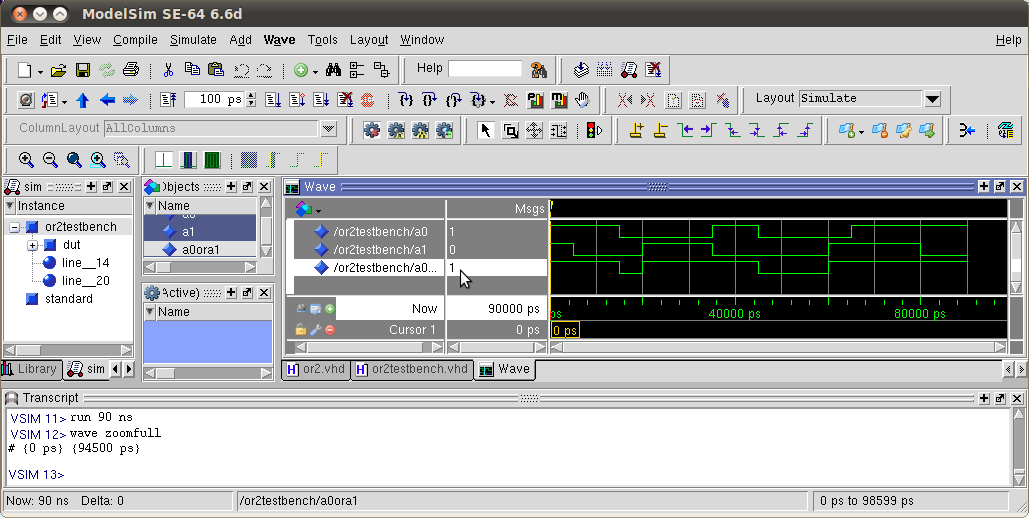Screen dimensions: 1029x518
Task: Toggle the Zoom mode rectangle icon
Action: [x=510, y=130]
